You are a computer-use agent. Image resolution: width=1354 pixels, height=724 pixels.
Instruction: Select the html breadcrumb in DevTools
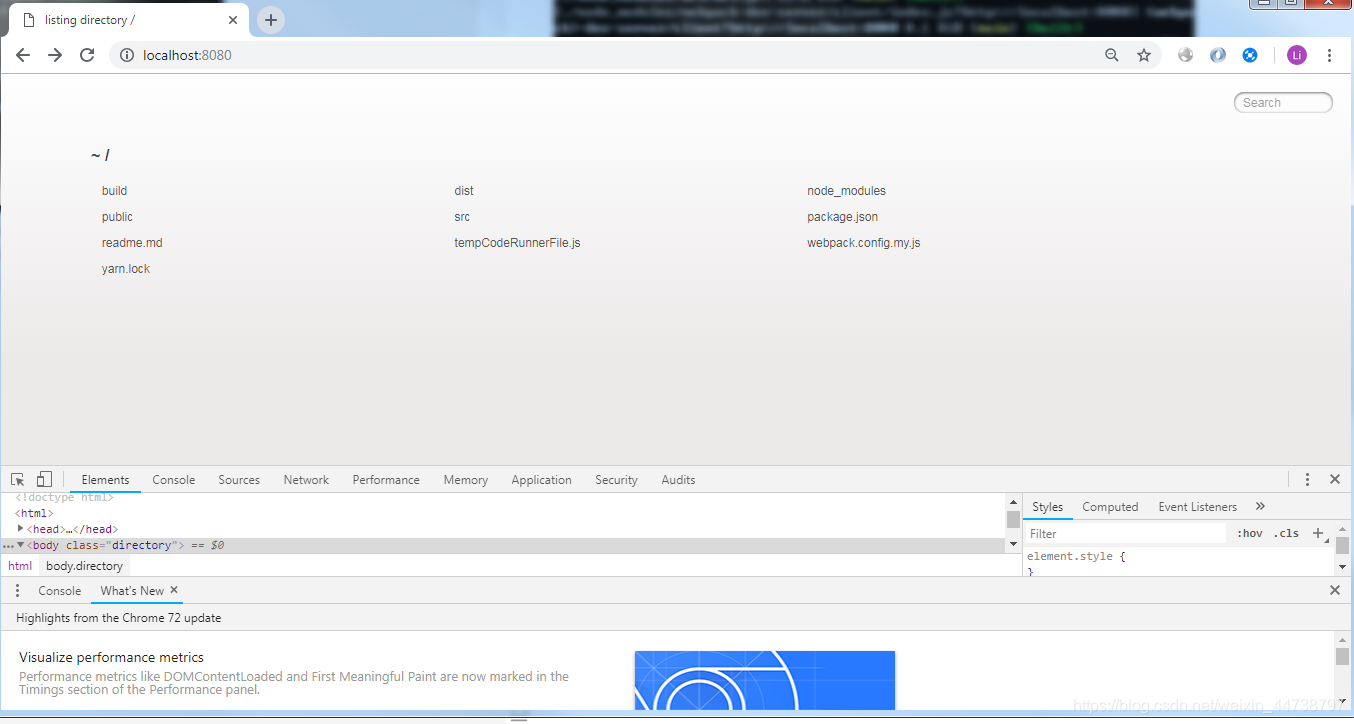[20, 566]
